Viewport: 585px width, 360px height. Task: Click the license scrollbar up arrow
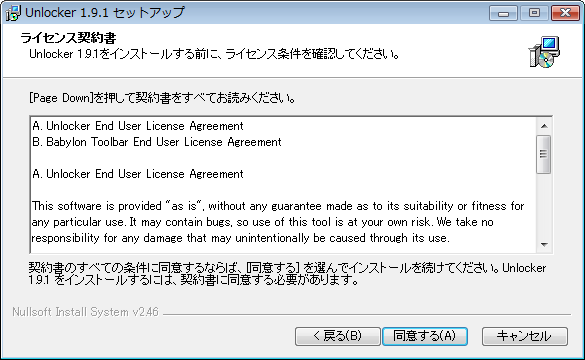click(x=544, y=126)
